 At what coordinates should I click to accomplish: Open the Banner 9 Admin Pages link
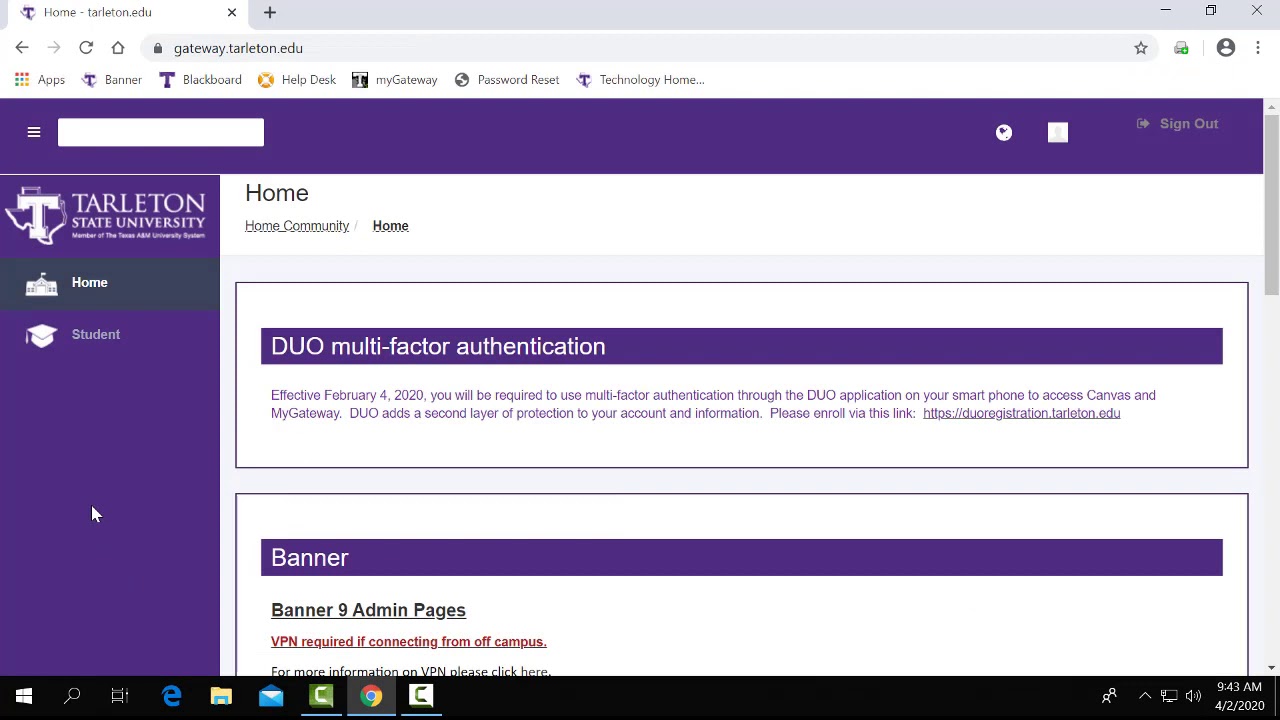368,610
